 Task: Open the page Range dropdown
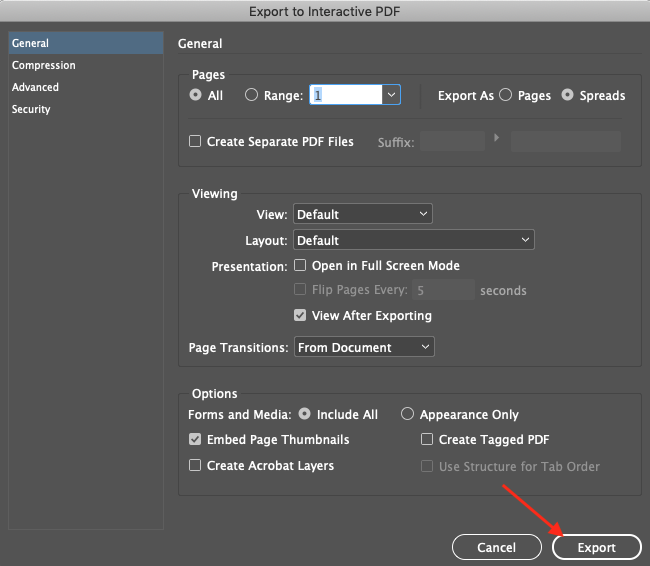(392, 95)
